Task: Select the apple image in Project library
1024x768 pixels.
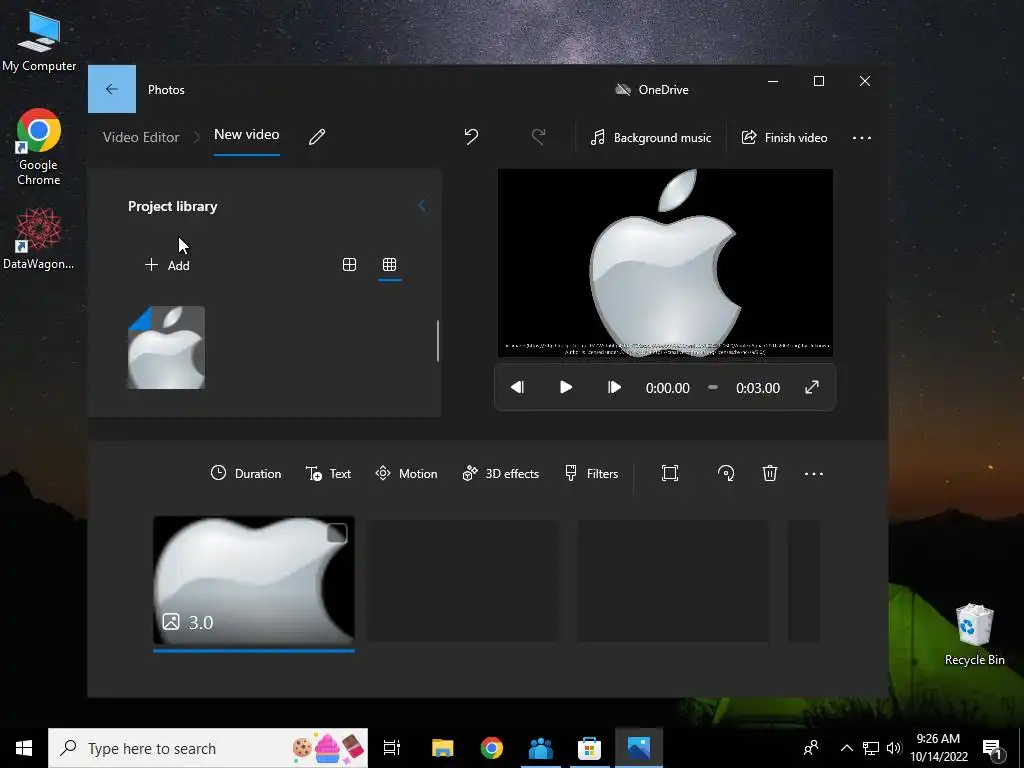Action: [x=167, y=347]
